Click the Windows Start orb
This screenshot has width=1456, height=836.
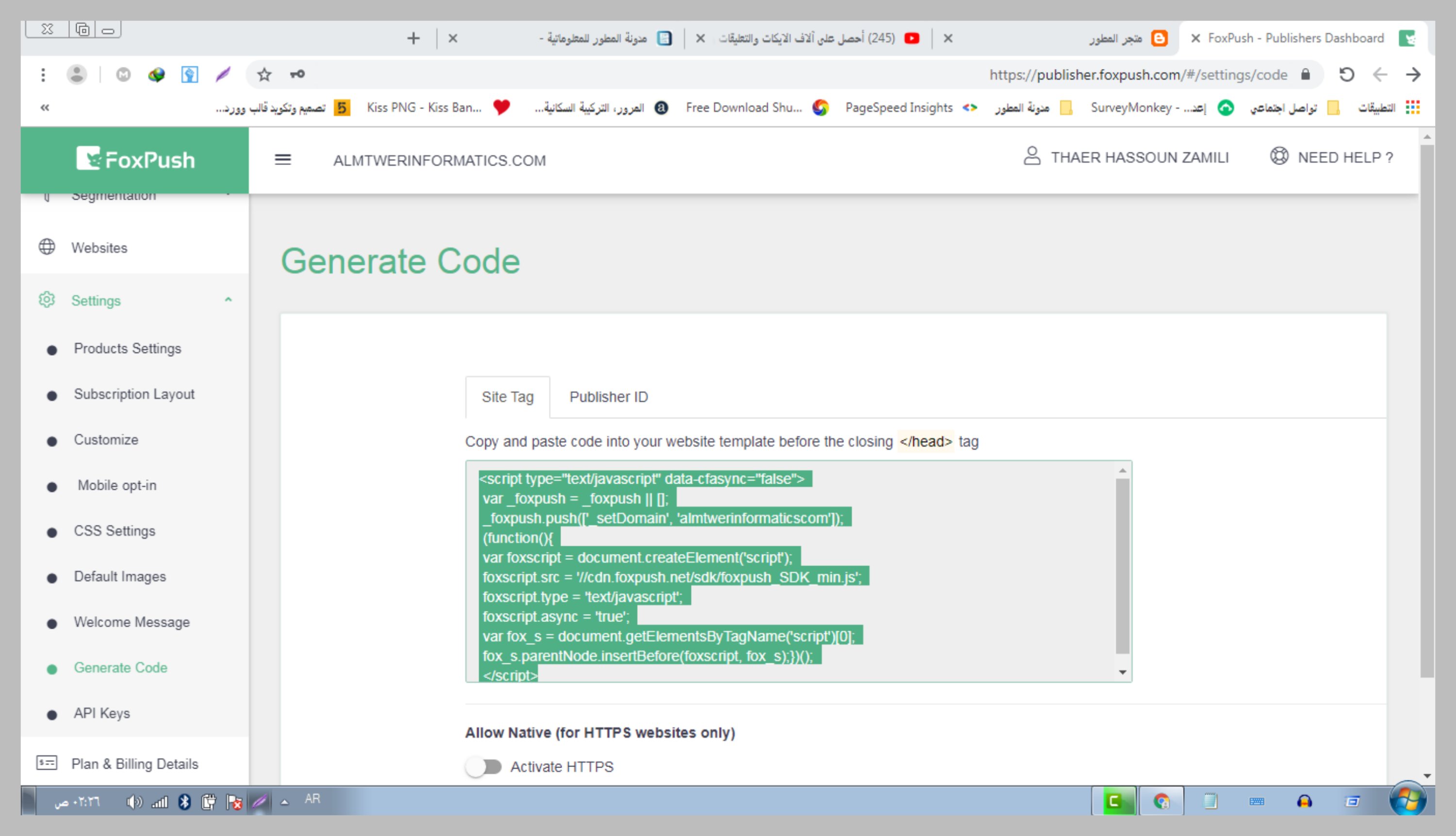point(1408,799)
